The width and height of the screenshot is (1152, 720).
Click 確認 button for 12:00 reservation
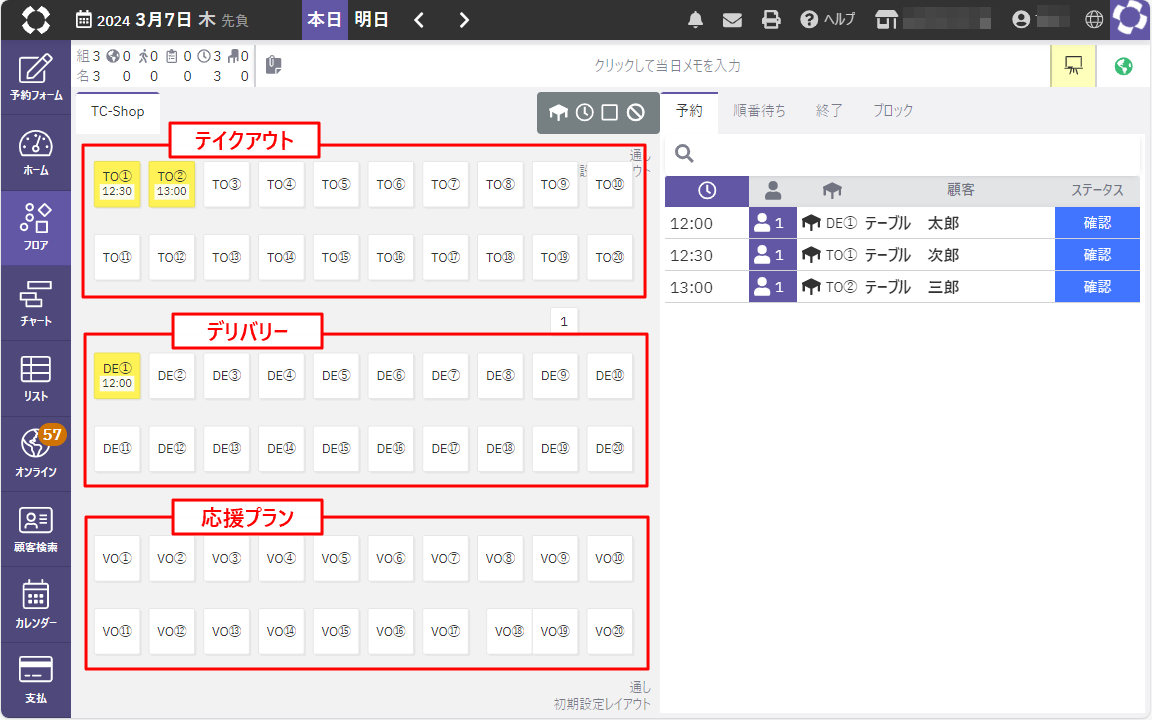[1097, 223]
